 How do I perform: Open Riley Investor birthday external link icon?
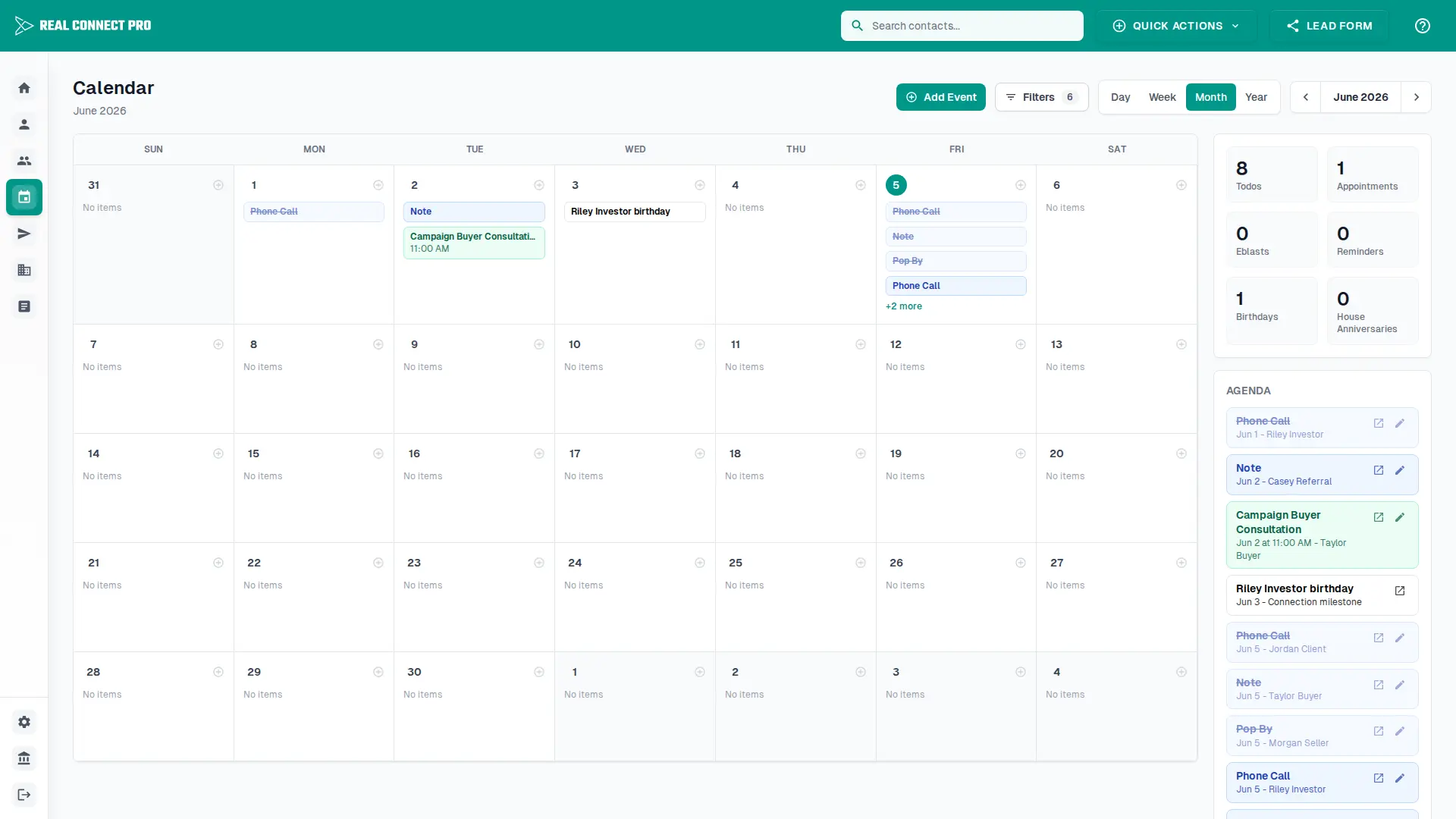point(1400,591)
